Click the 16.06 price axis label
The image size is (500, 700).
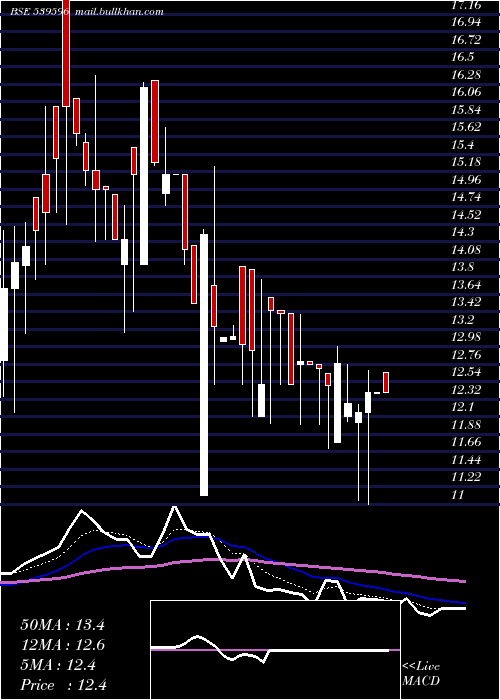coord(466,92)
